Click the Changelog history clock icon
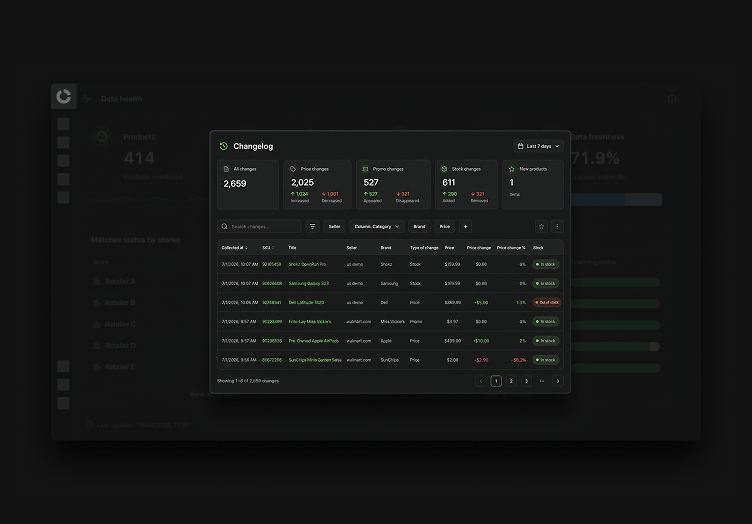 click(x=223, y=146)
